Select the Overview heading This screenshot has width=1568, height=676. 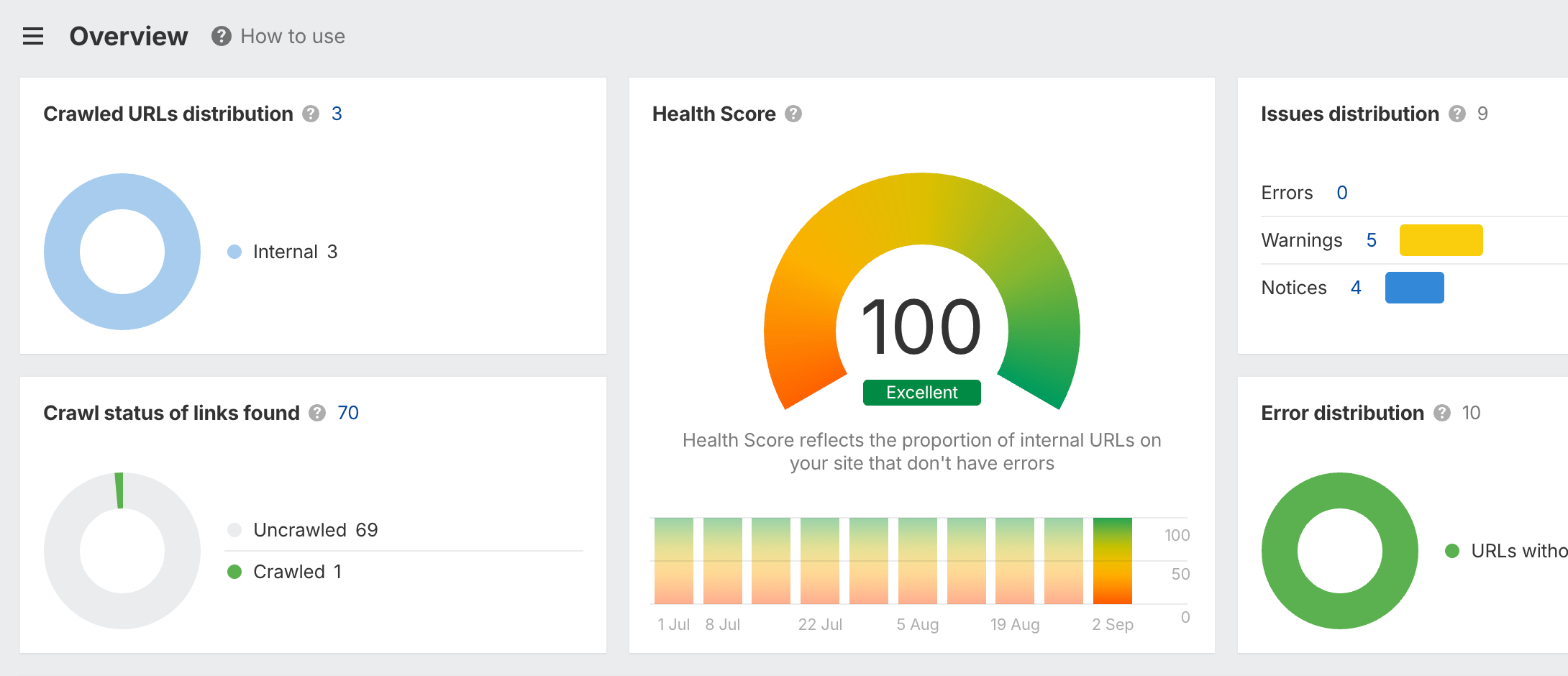point(129,35)
